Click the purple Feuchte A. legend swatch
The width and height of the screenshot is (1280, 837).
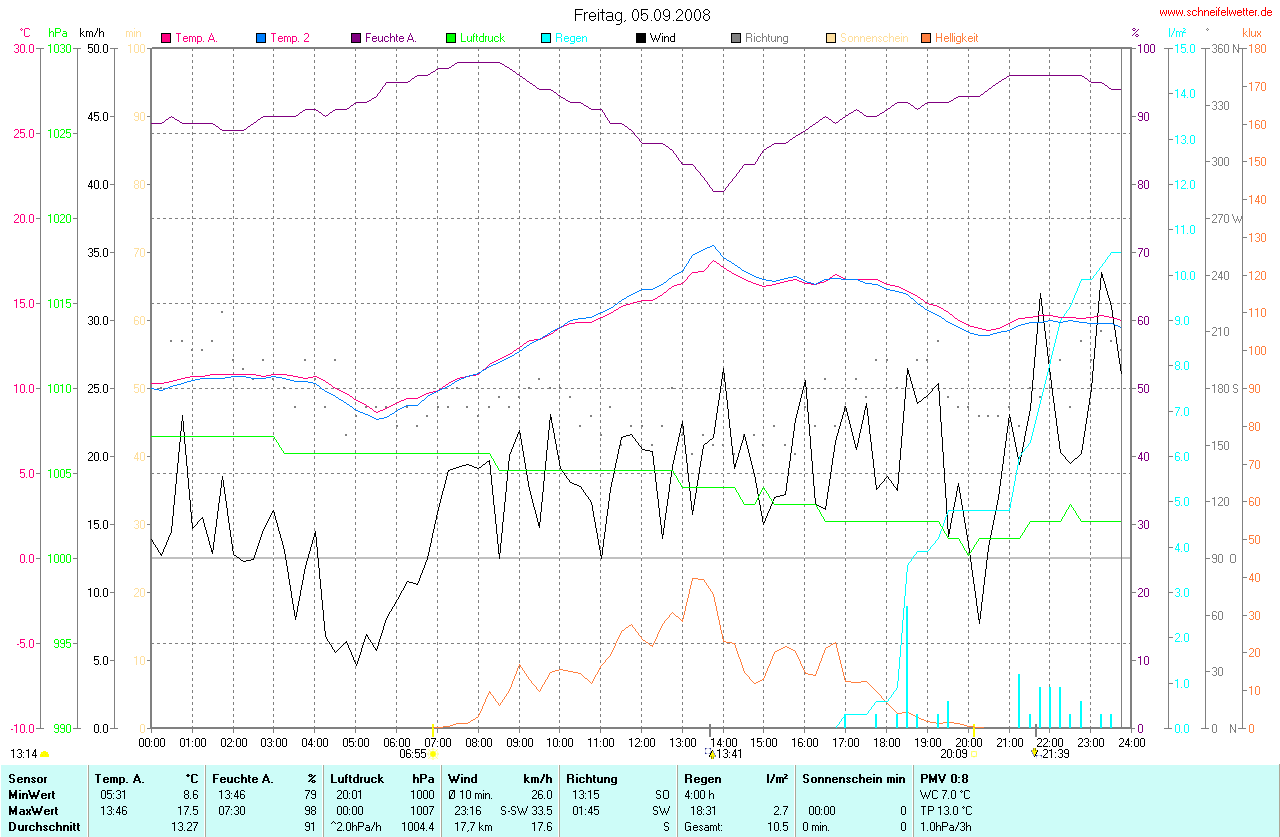357,38
